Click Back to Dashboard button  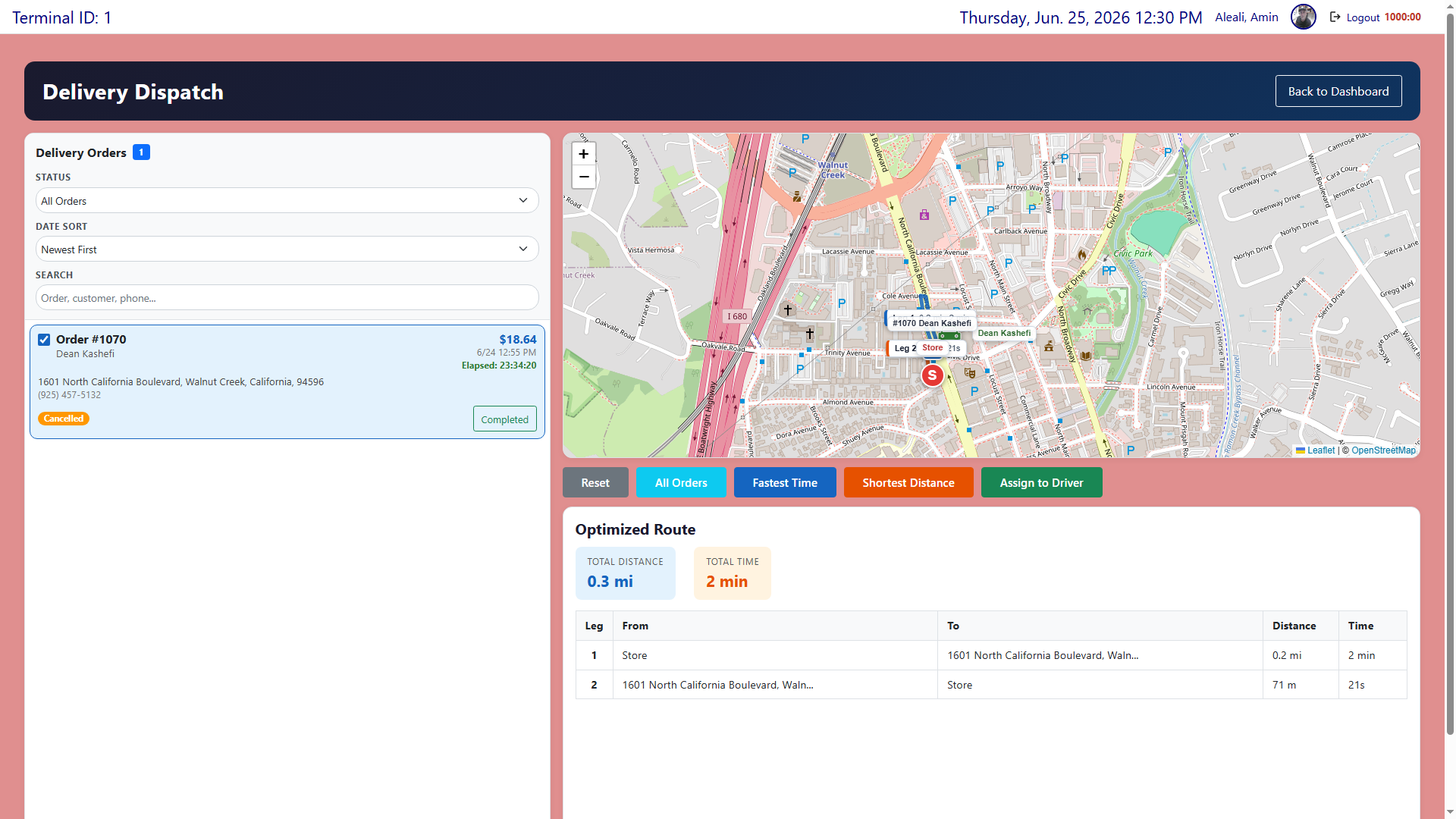(x=1338, y=91)
